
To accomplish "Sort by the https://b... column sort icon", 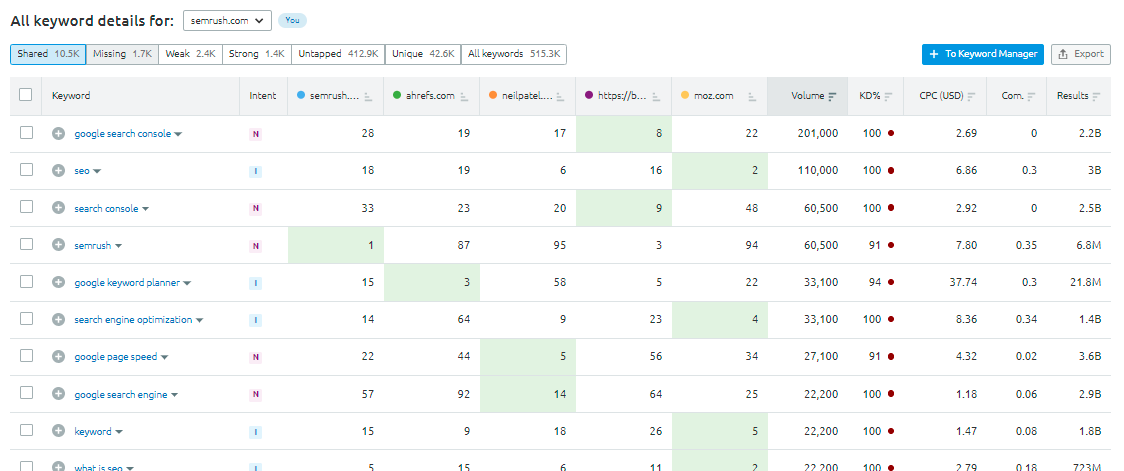I will click(656, 96).
